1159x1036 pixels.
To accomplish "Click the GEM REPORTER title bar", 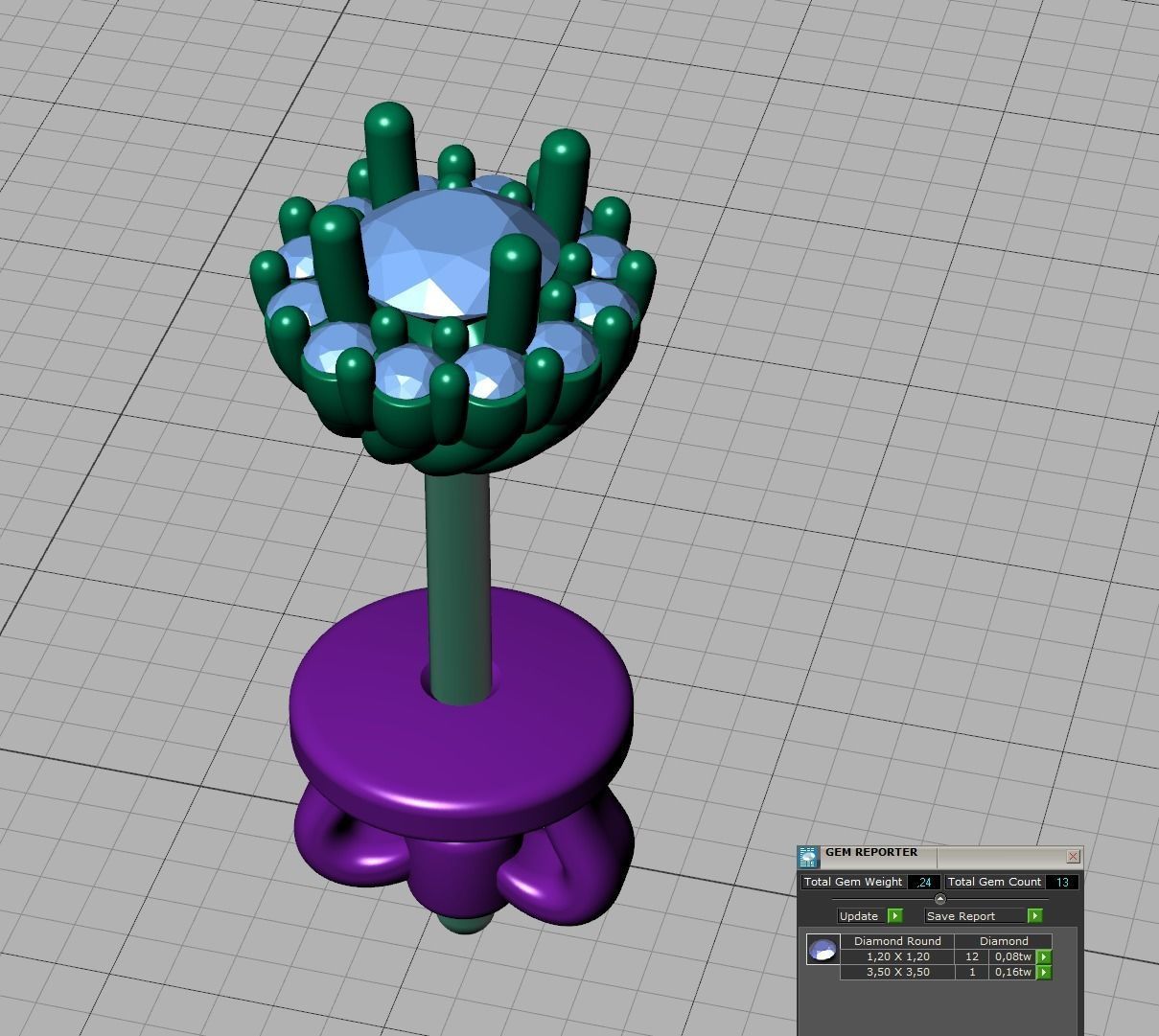I will (942, 856).
